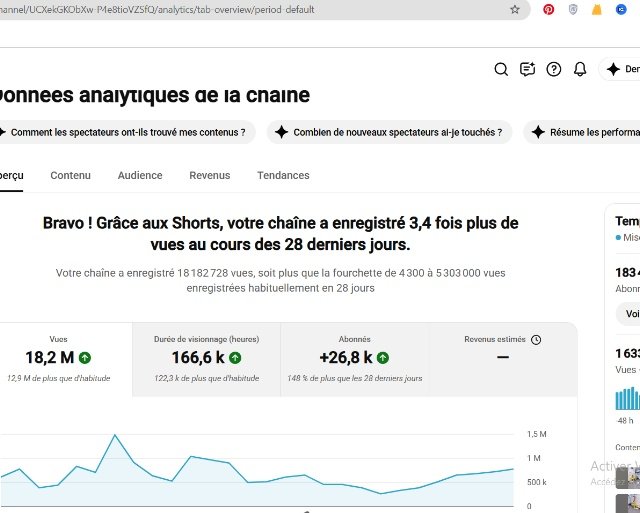Click the '1,5 M' chart axis label
This screenshot has width=640, height=513.
pos(536,434)
